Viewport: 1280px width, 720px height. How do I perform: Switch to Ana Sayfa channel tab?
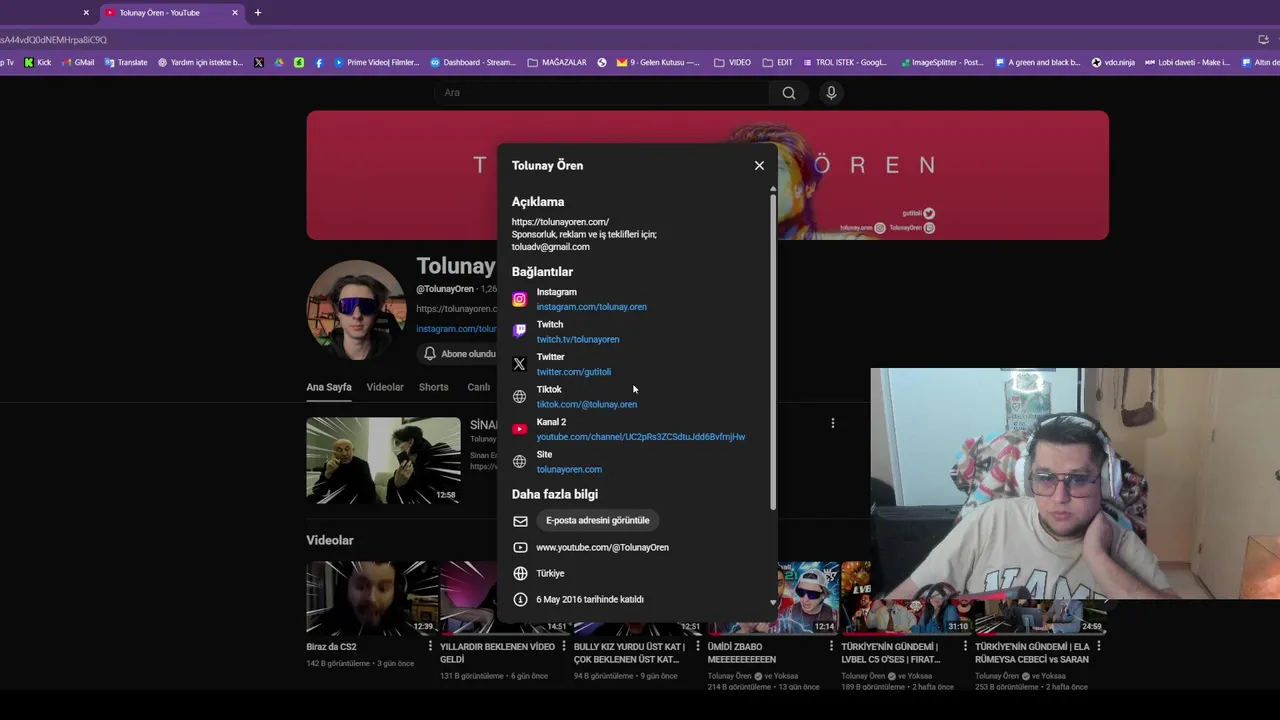[328, 387]
